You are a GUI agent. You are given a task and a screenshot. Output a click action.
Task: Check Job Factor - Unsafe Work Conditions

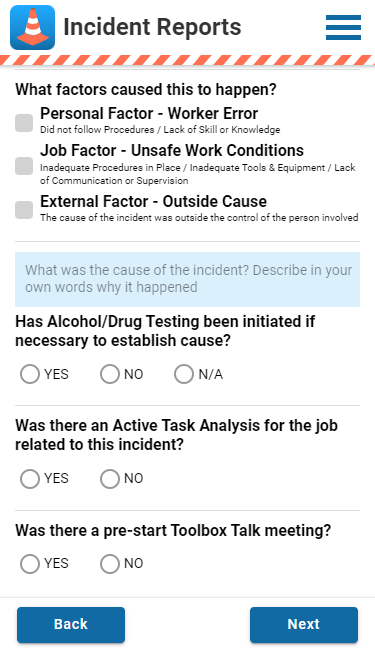24,166
